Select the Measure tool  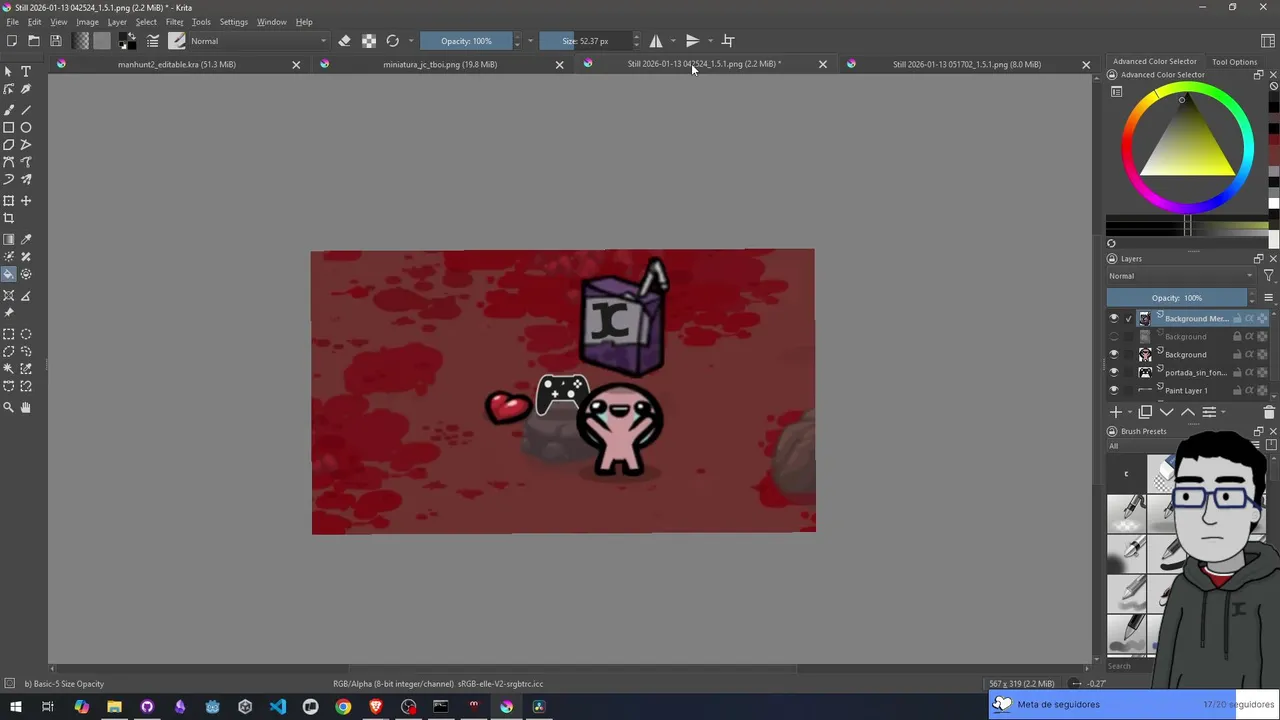(26, 296)
